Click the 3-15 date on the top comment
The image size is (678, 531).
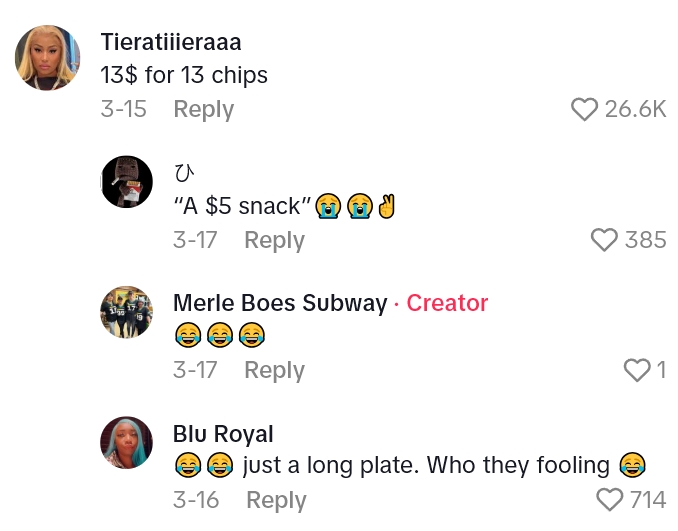[123, 110]
